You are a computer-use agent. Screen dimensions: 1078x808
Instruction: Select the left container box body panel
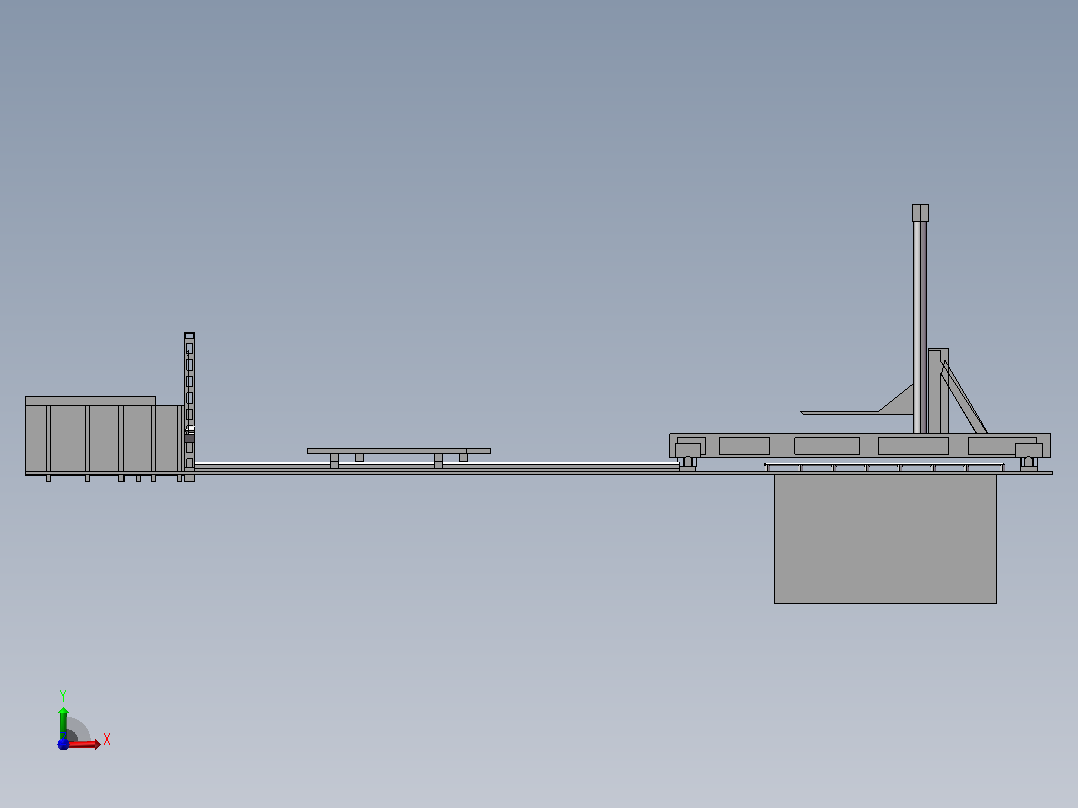click(104, 439)
